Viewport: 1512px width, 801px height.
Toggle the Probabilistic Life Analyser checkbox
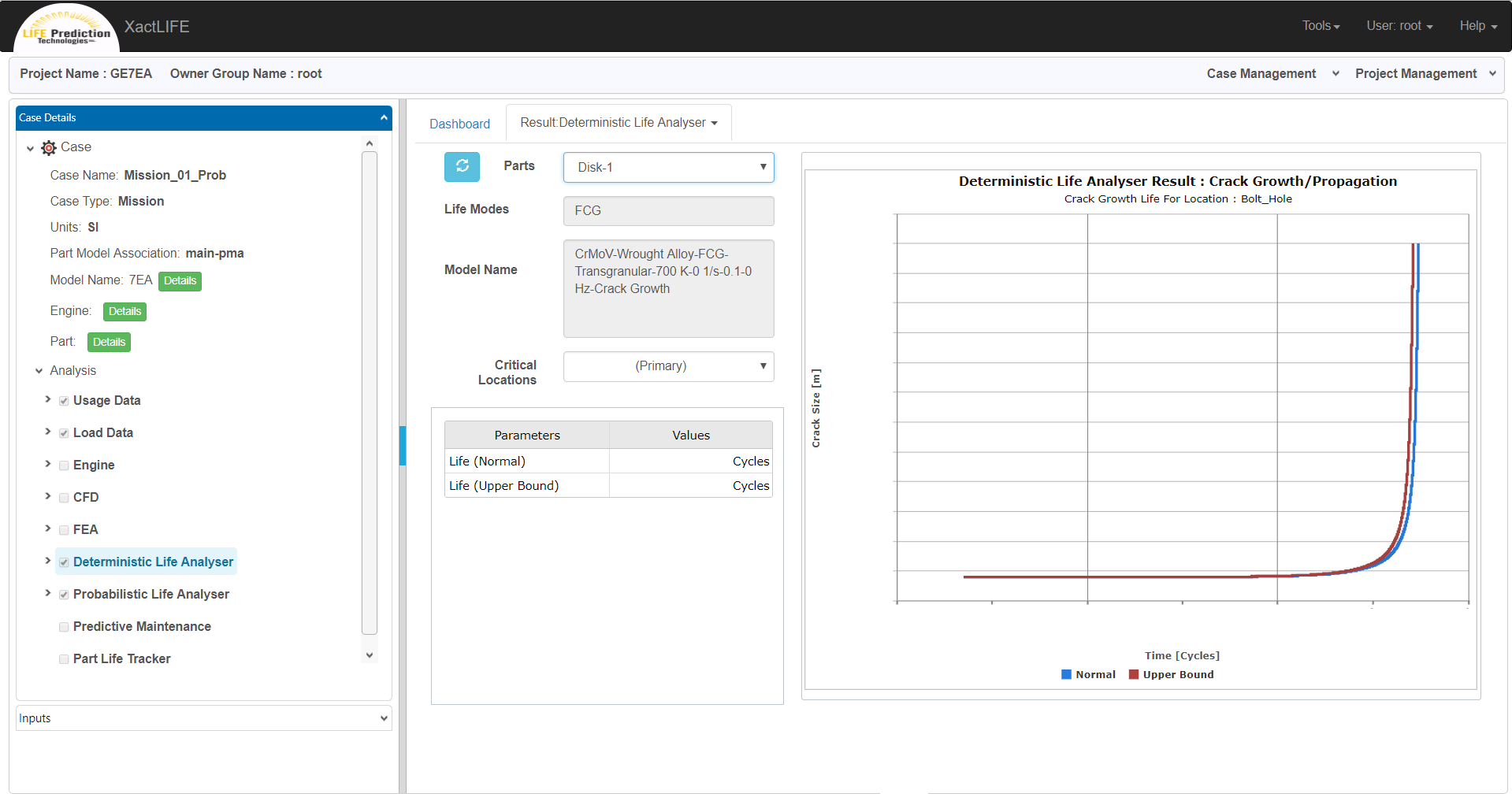point(64,595)
